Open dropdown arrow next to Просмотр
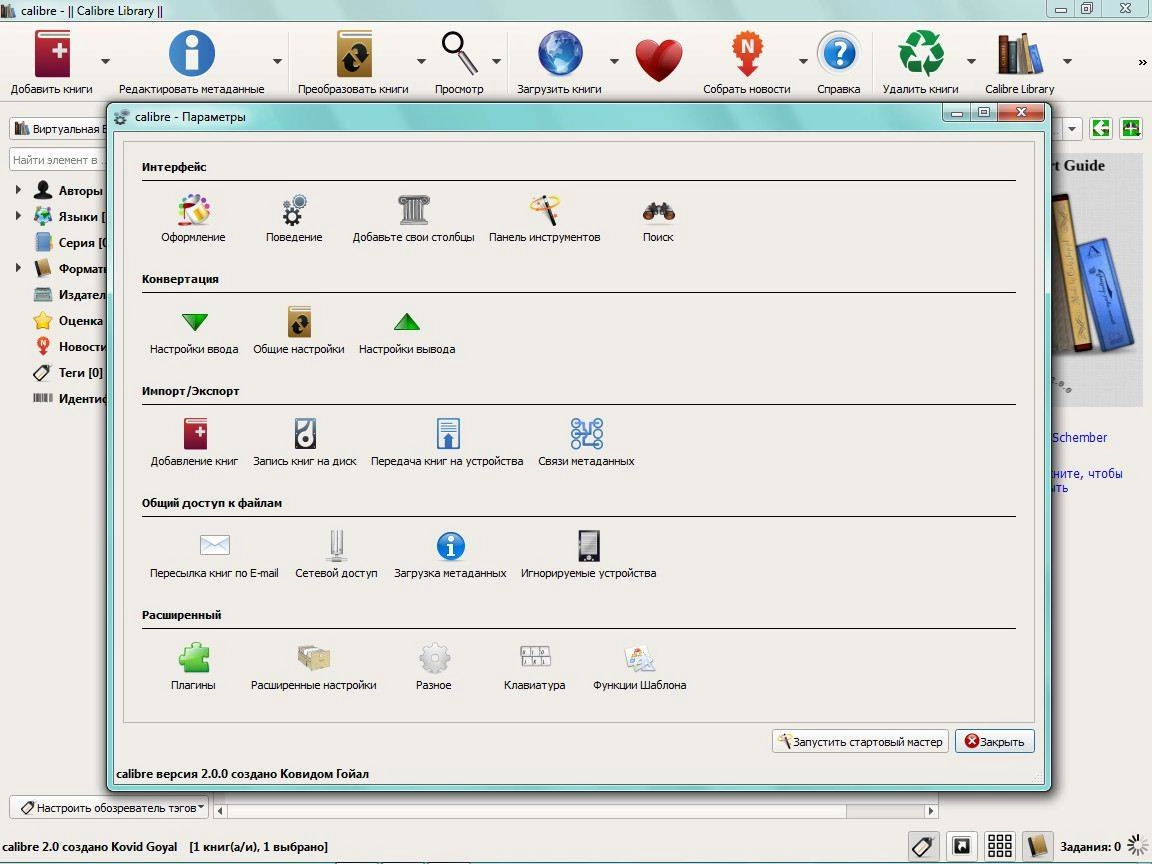Screen dimensions: 1152x864 [497, 61]
